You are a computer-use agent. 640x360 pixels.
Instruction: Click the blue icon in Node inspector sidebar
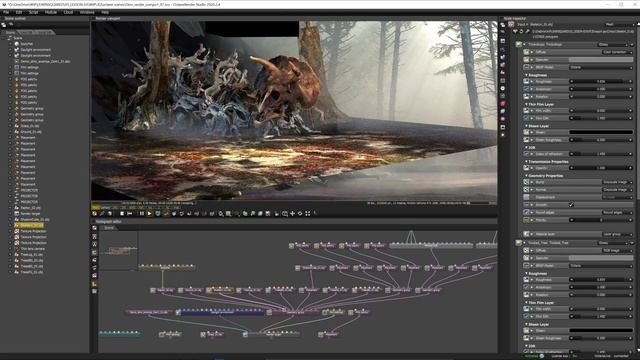pos(502,111)
